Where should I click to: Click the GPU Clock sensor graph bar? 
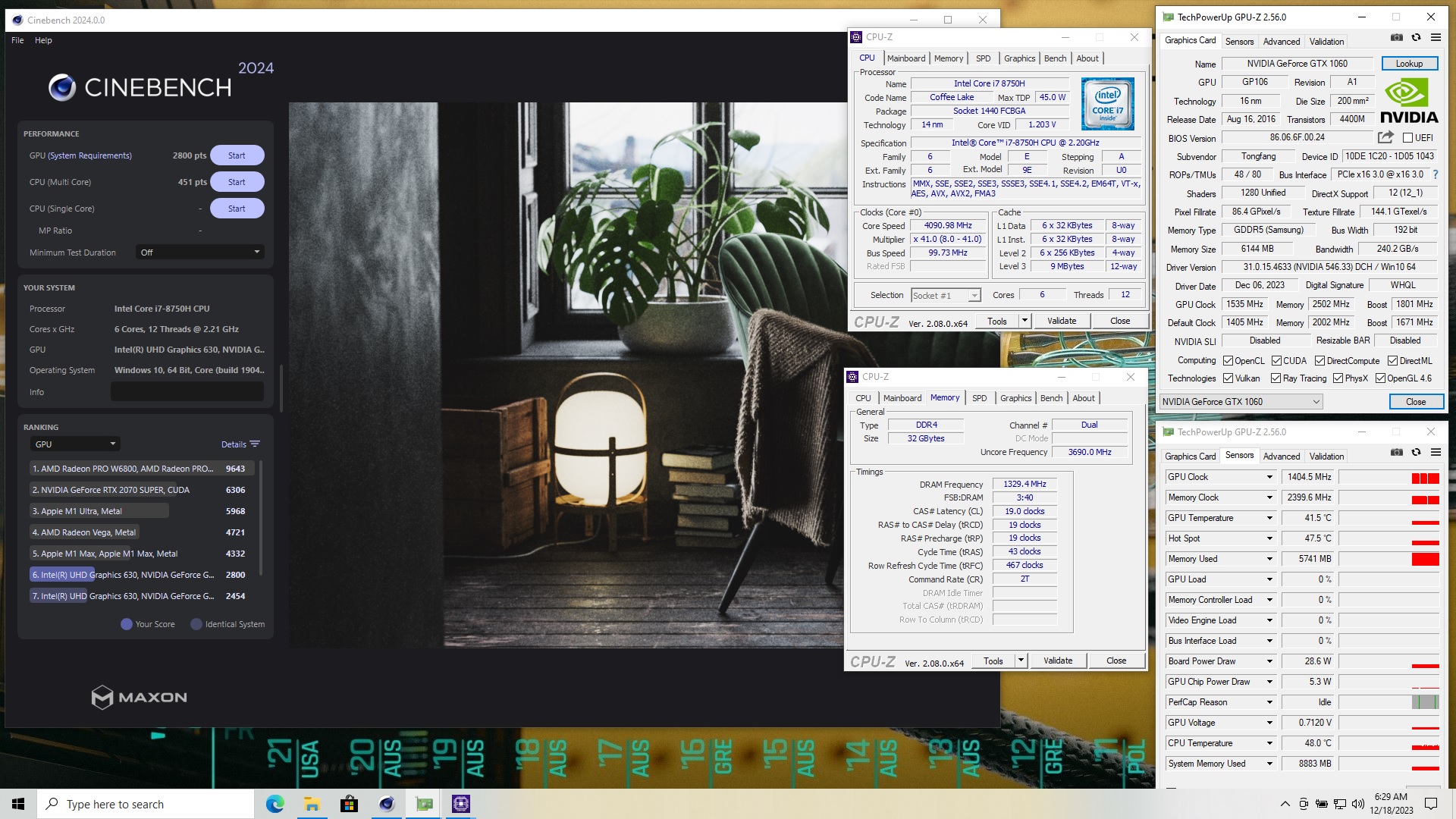pyautogui.click(x=1389, y=477)
